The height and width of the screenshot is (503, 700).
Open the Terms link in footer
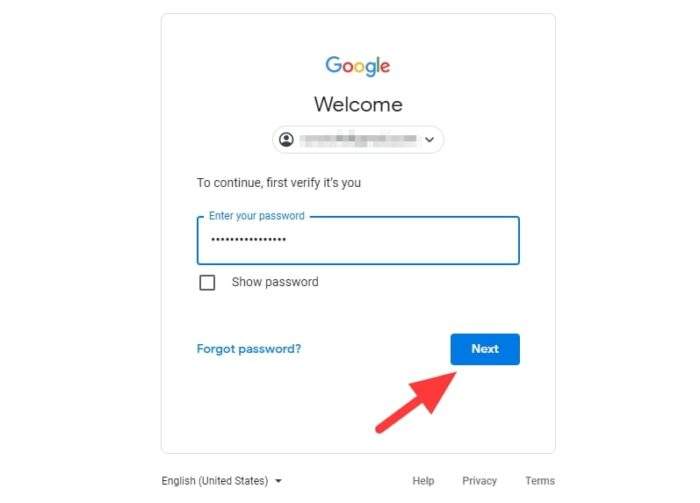[540, 481]
